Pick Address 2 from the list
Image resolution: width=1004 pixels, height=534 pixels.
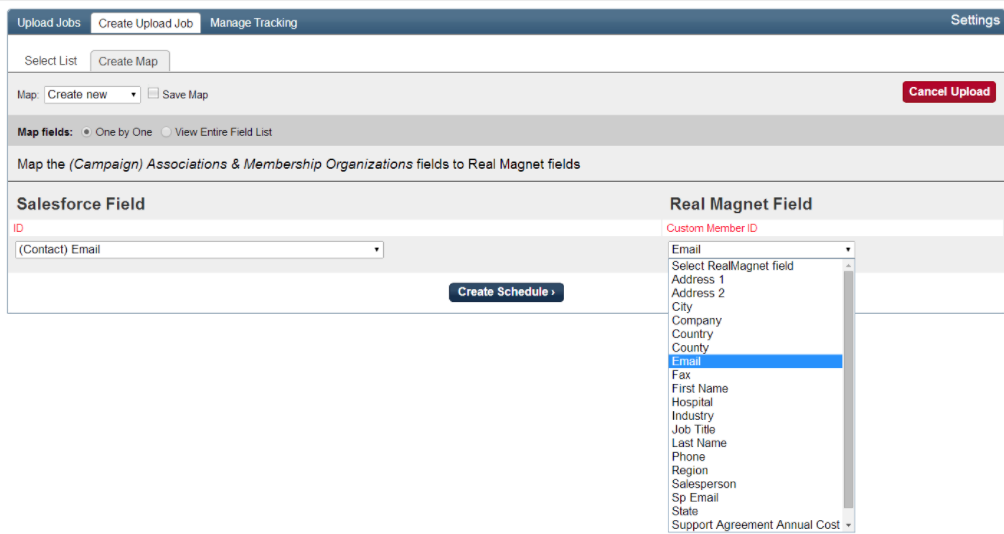[x=756, y=293]
